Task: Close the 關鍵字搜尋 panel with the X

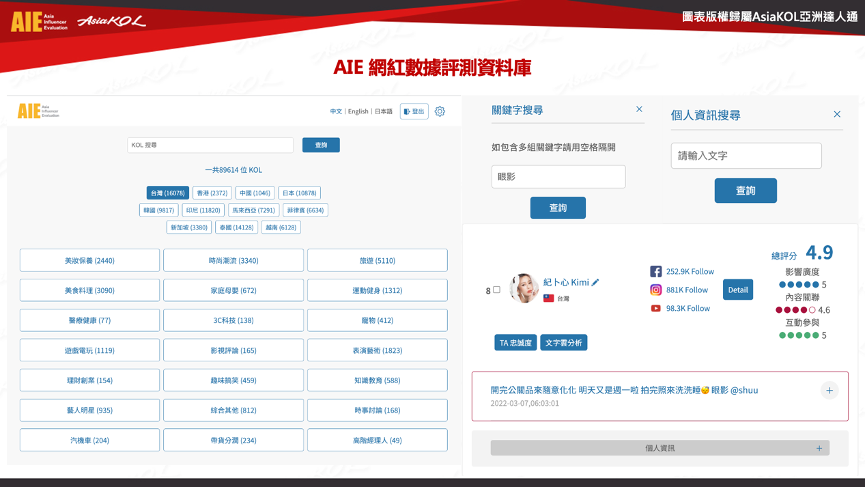Action: (639, 109)
